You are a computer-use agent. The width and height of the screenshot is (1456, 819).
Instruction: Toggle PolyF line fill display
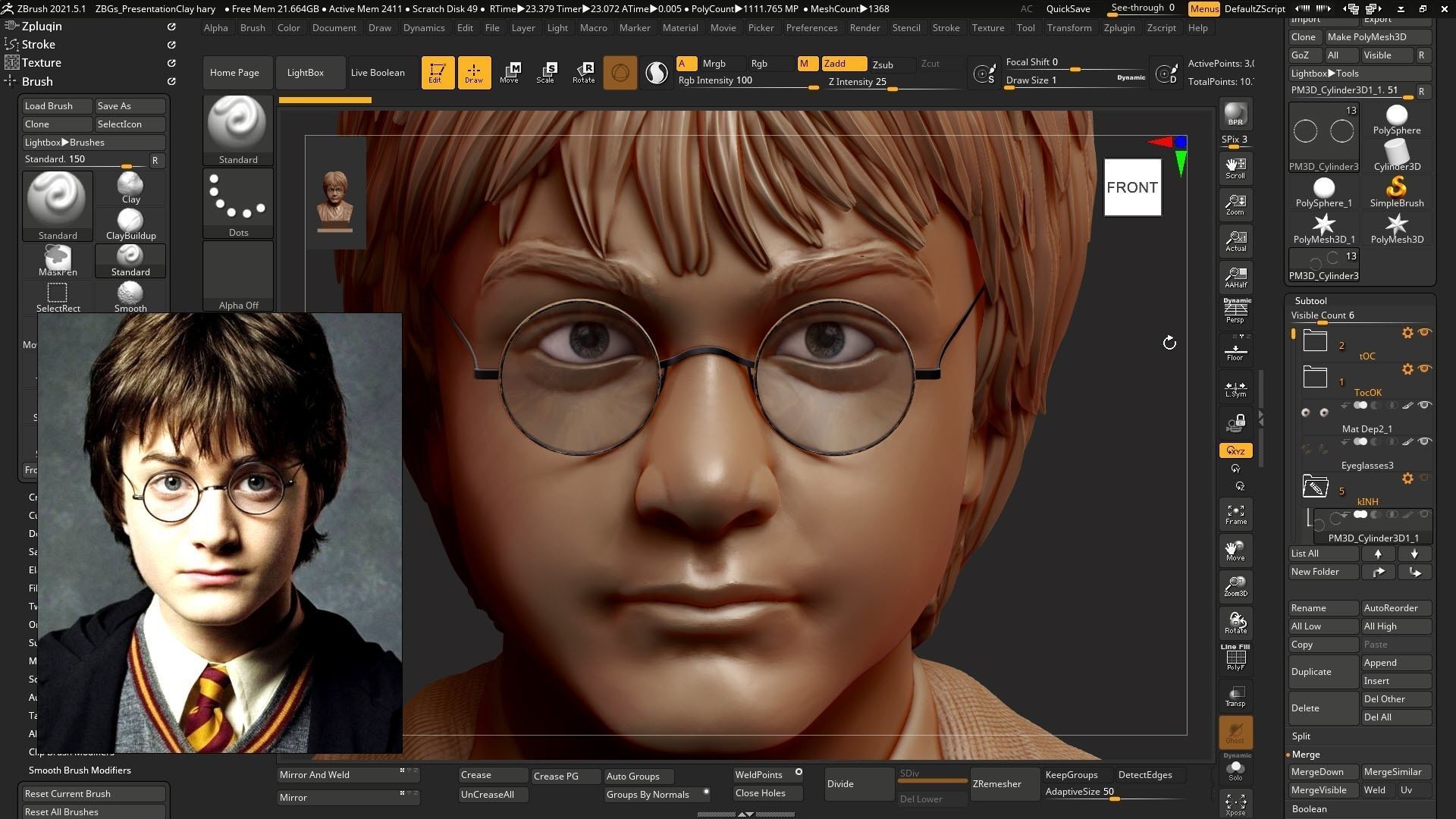(1235, 658)
